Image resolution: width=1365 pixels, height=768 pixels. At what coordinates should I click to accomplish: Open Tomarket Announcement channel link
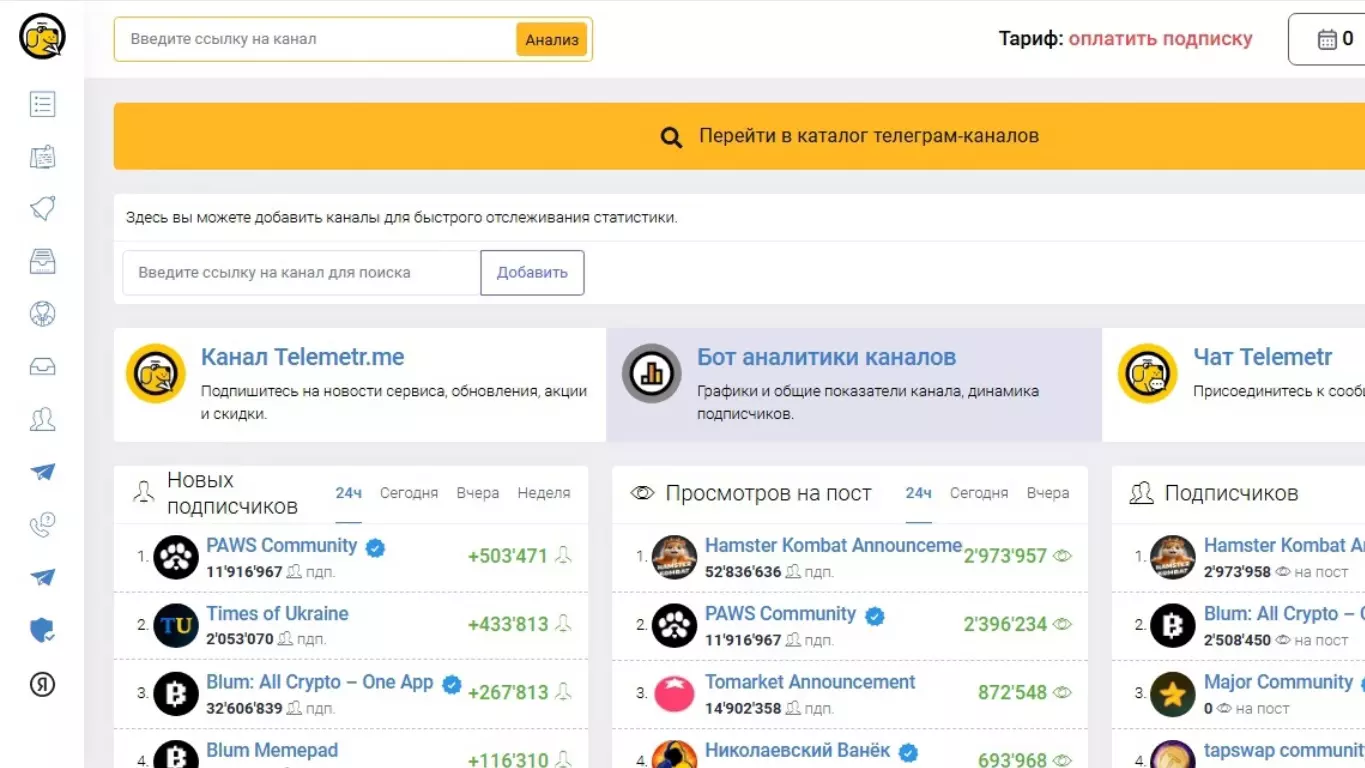pyautogui.click(x=810, y=682)
